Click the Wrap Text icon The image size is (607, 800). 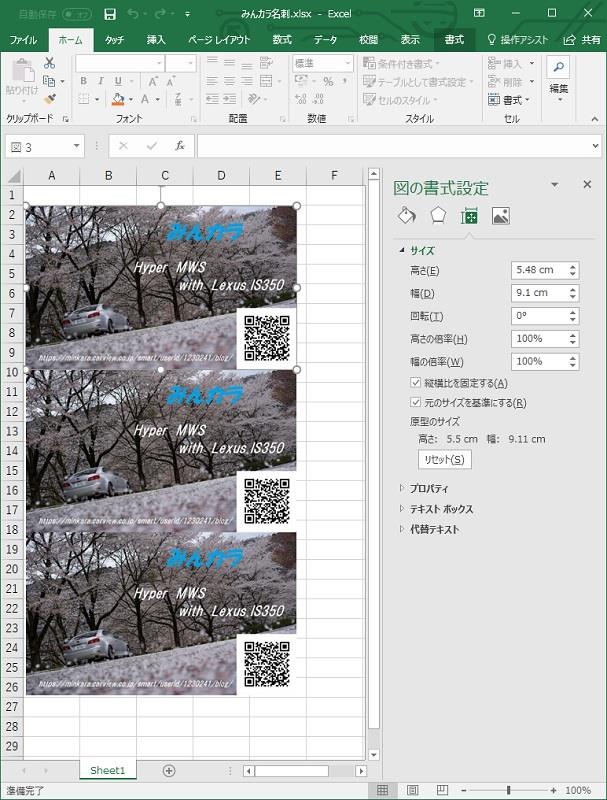(x=266, y=63)
